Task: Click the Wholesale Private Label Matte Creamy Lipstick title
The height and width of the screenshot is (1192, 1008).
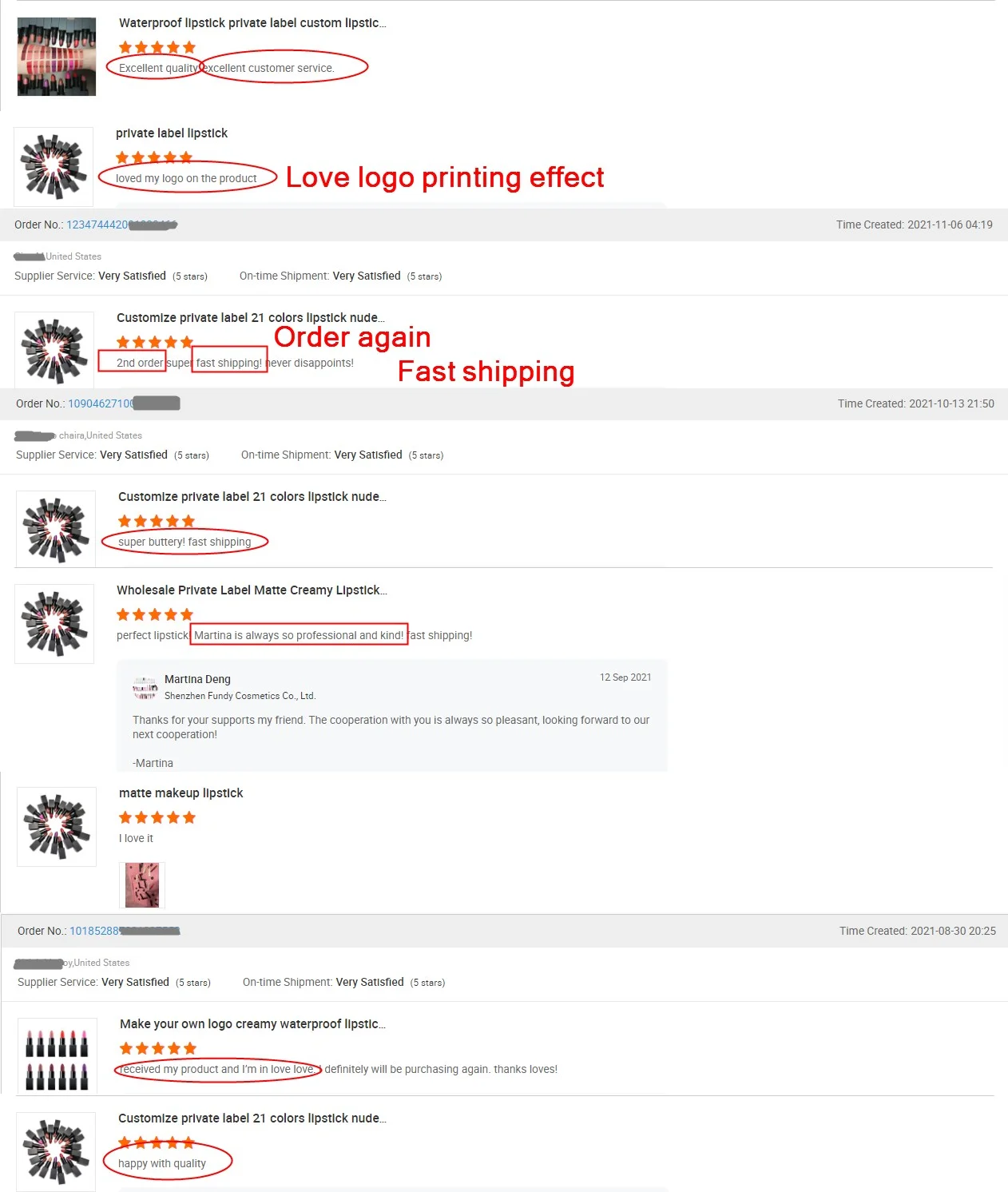Action: point(252,590)
